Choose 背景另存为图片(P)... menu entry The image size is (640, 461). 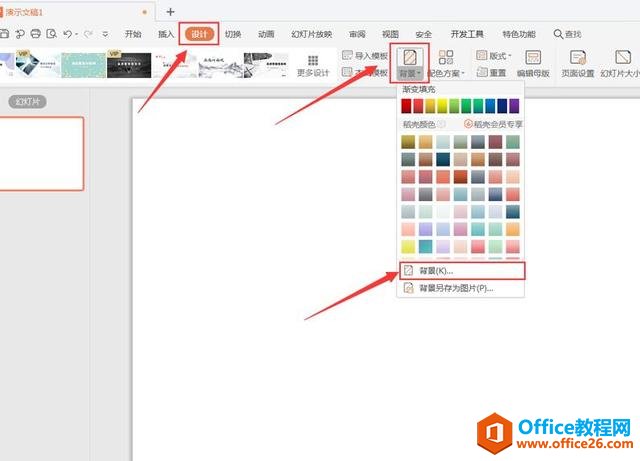click(457, 288)
